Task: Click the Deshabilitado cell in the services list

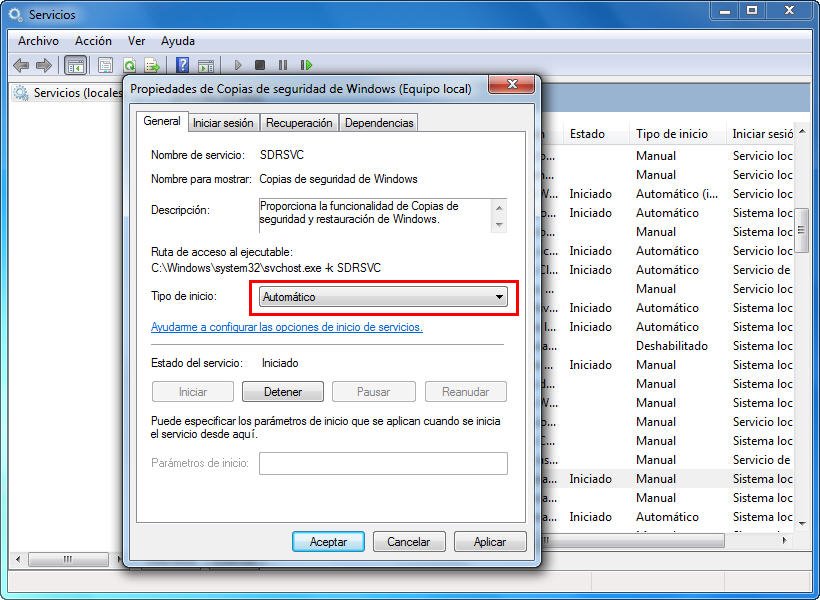Action: [671, 346]
